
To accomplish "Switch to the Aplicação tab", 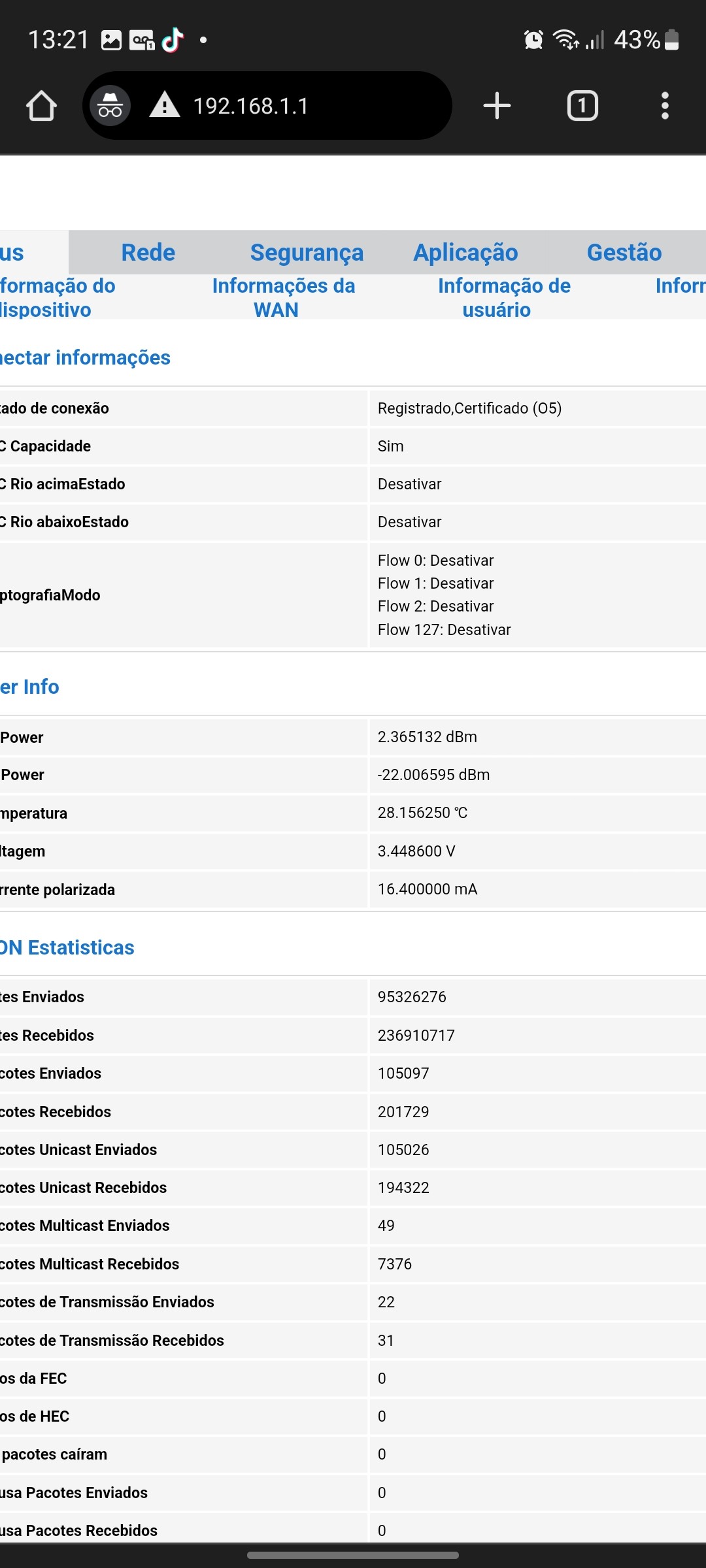I will point(465,252).
